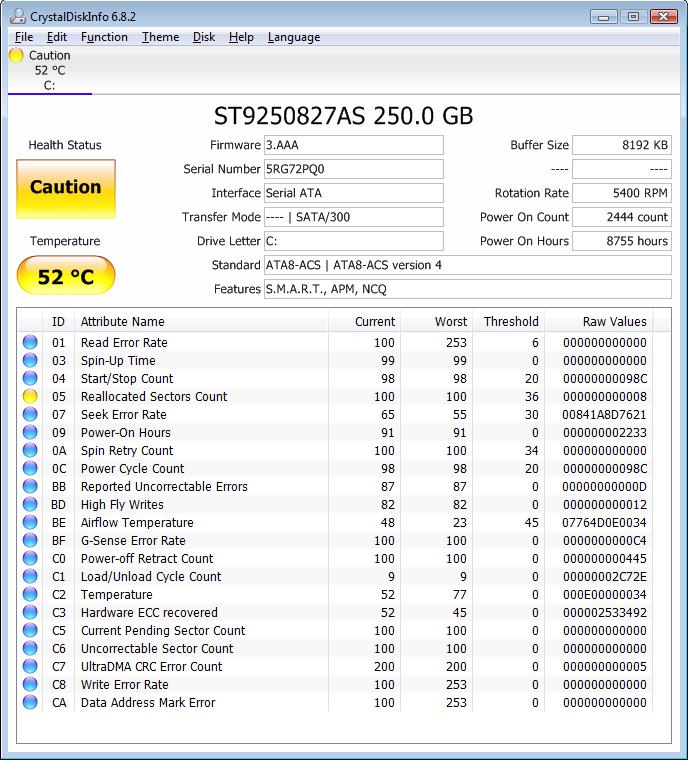Viewport: 688px width, 760px height.
Task: Click the blue orb for Seek Error Rate
Action: [x=30, y=414]
